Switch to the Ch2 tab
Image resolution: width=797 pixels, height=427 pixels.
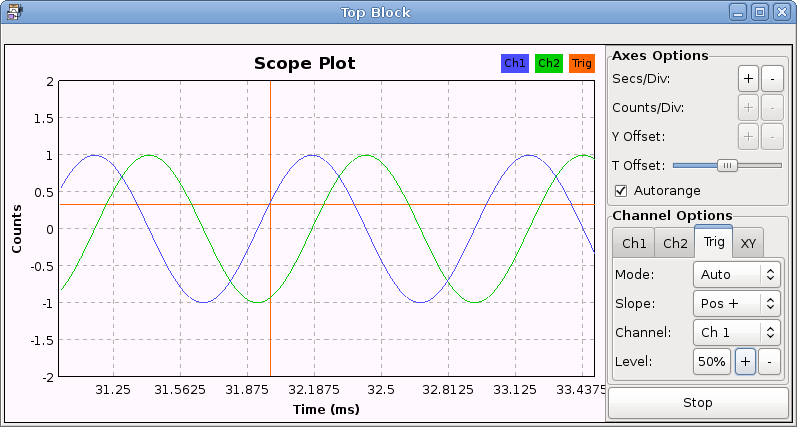click(x=675, y=243)
